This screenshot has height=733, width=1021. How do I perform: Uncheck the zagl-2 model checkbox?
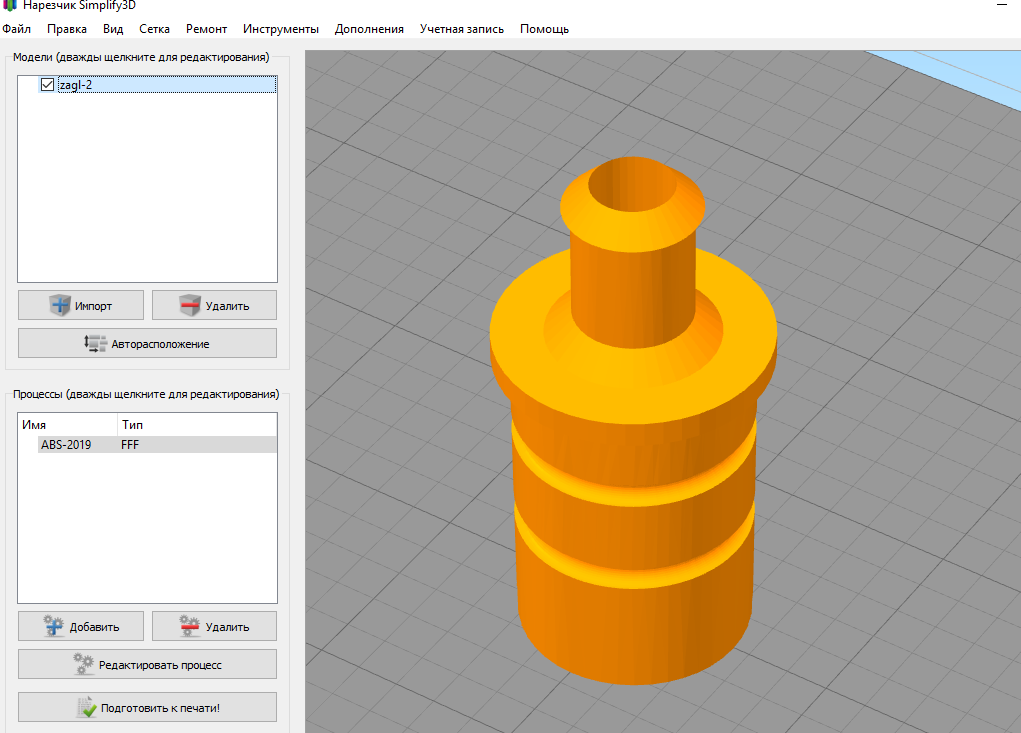coord(47,86)
